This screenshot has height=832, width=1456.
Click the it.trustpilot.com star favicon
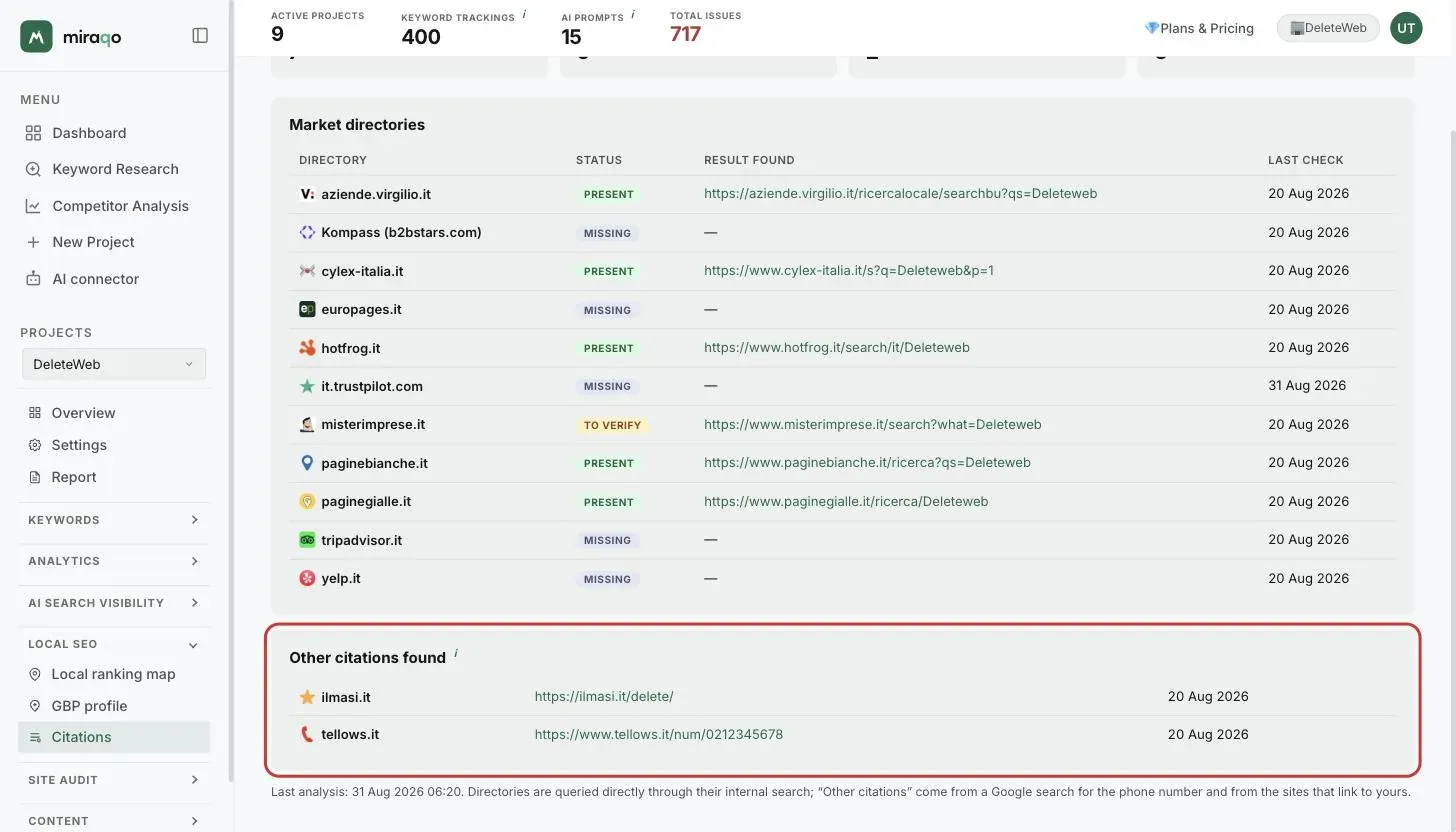point(307,386)
